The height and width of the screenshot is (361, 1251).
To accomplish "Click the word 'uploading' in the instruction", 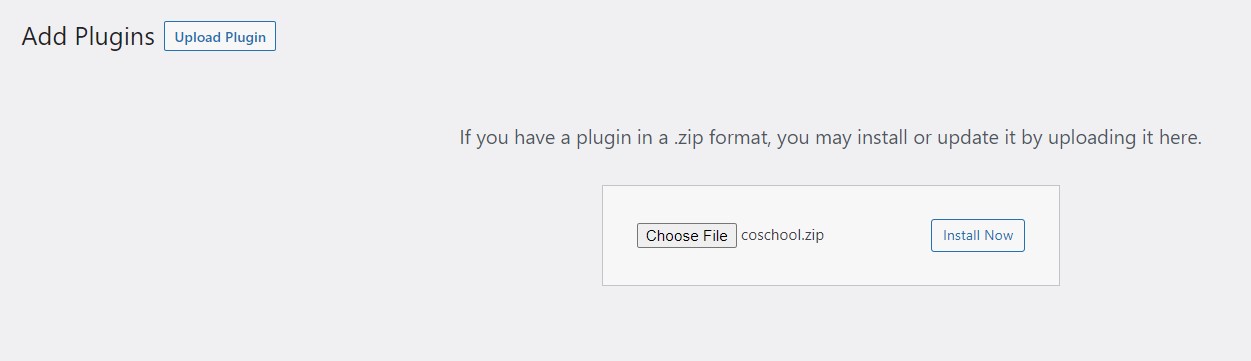I will click(x=1093, y=138).
